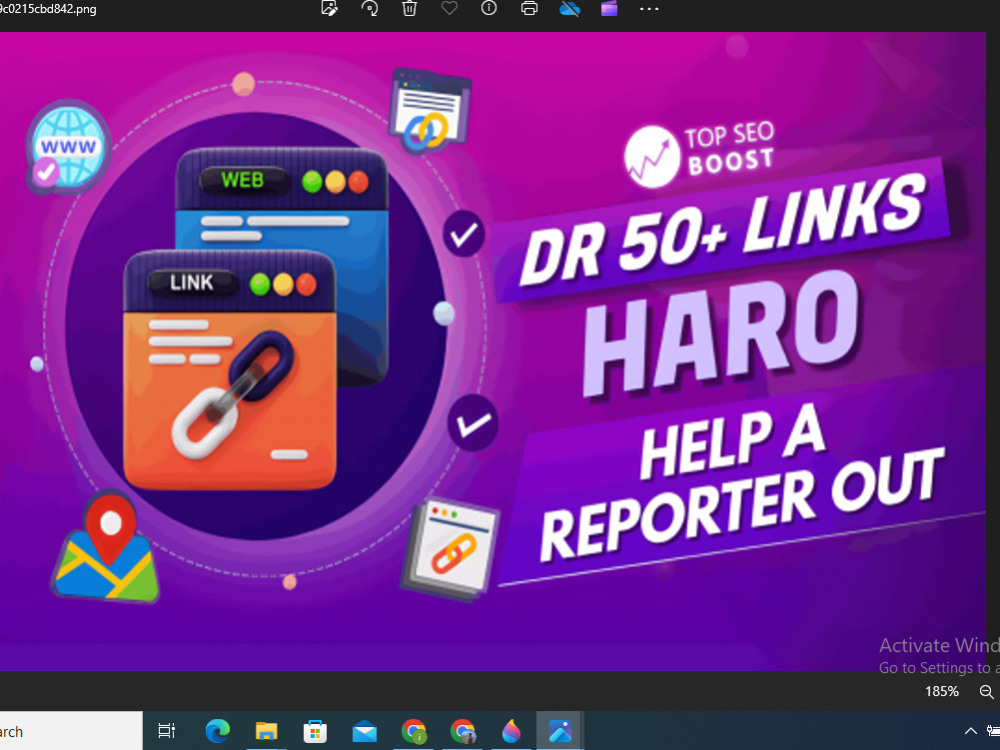1000x750 pixels.
Task: Open File Explorer from the taskbar
Action: pyautogui.click(x=267, y=731)
